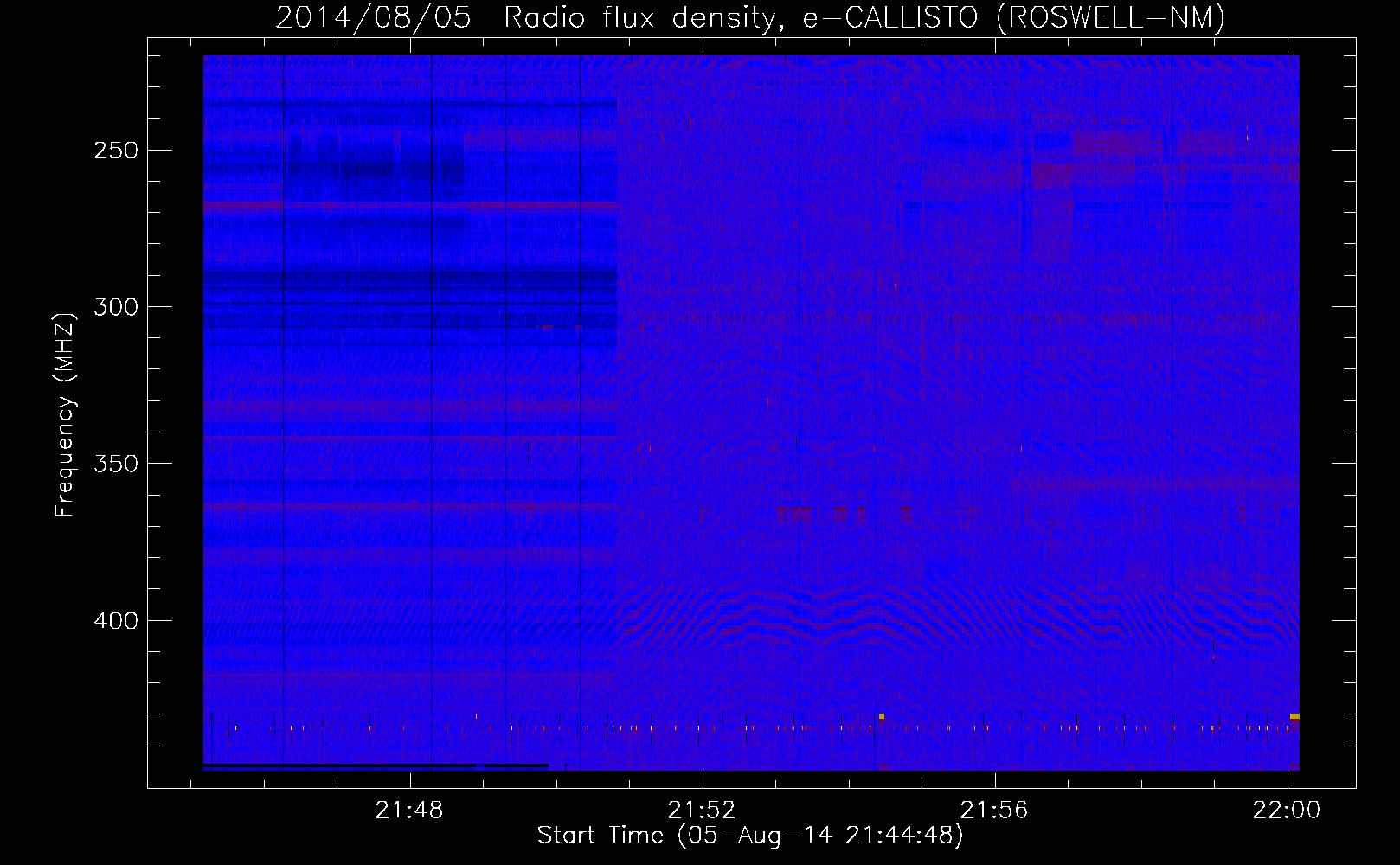Click the 21:56 time tick label
This screenshot has height=865, width=1400.
994,811
